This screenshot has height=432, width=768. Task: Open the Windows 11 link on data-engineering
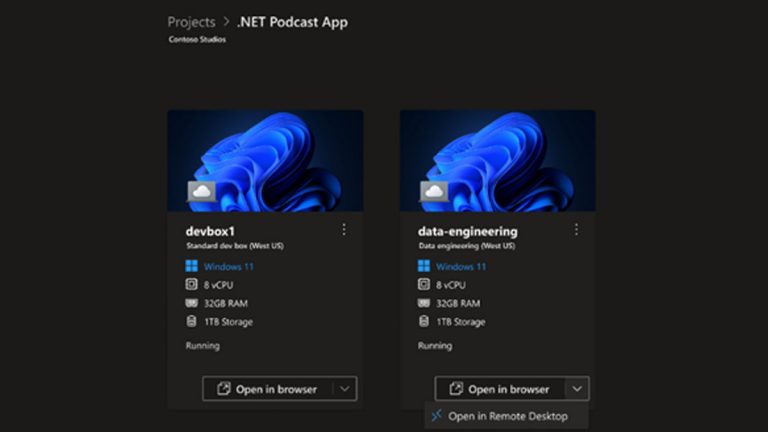click(x=461, y=266)
